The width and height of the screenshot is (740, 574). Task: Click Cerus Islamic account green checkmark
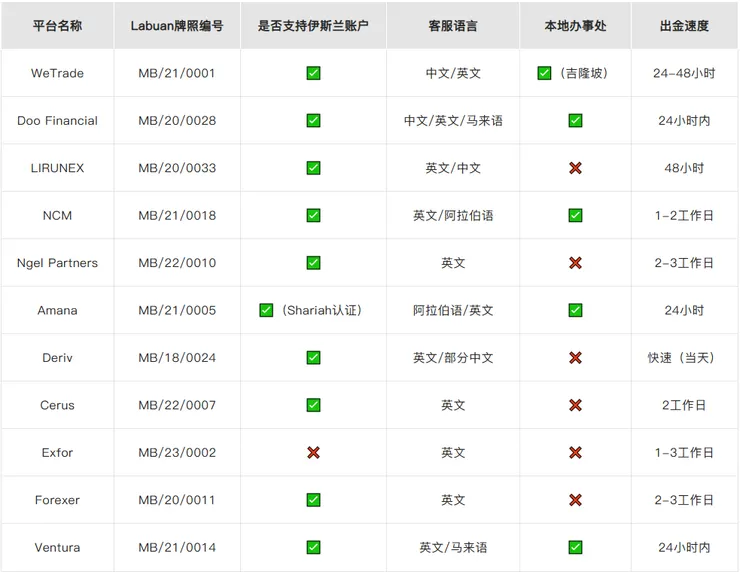point(313,405)
